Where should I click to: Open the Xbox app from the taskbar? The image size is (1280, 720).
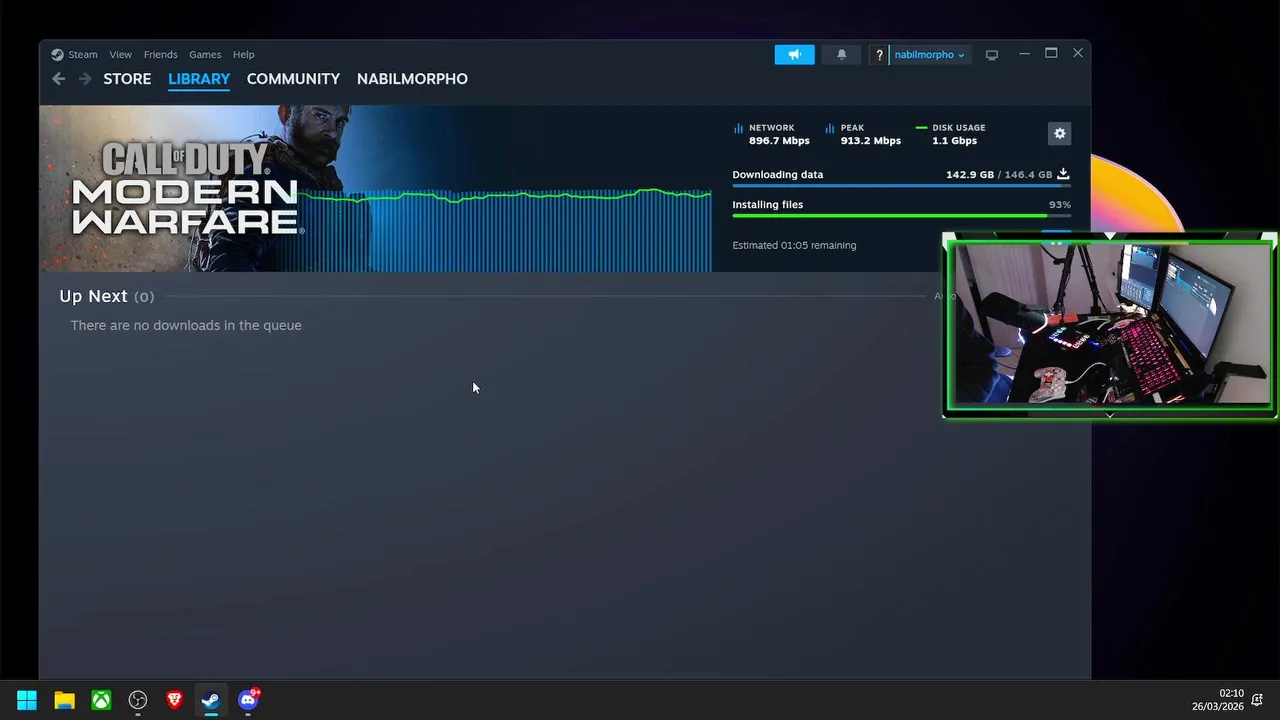click(101, 700)
